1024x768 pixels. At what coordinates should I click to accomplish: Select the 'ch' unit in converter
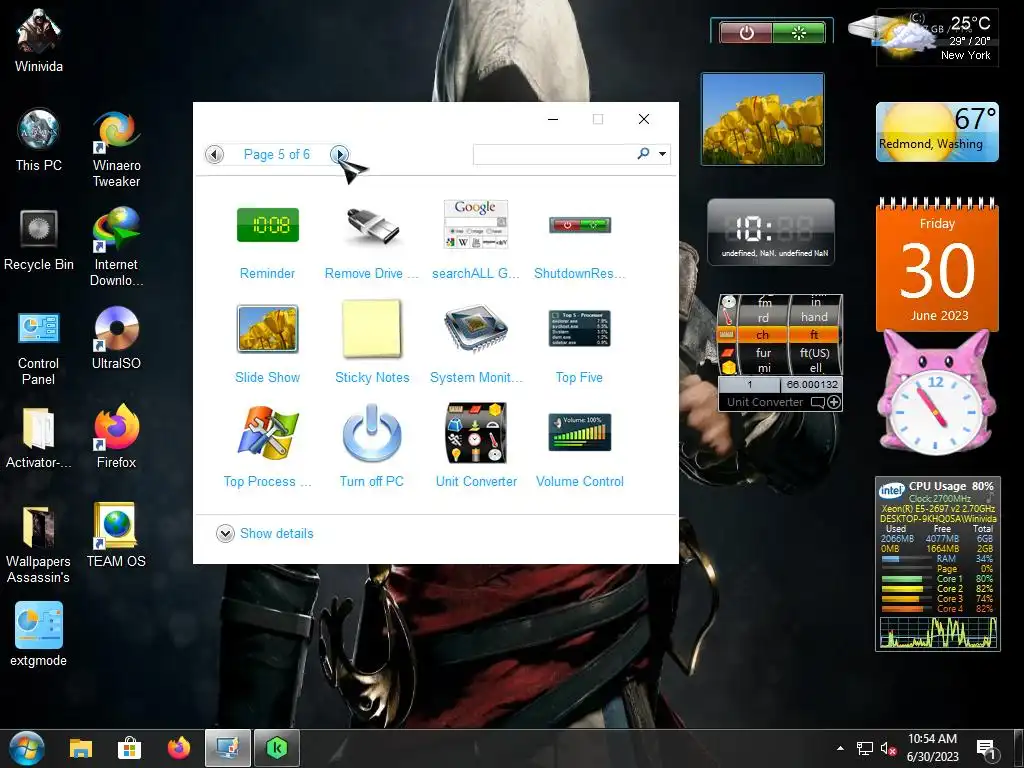click(x=762, y=335)
